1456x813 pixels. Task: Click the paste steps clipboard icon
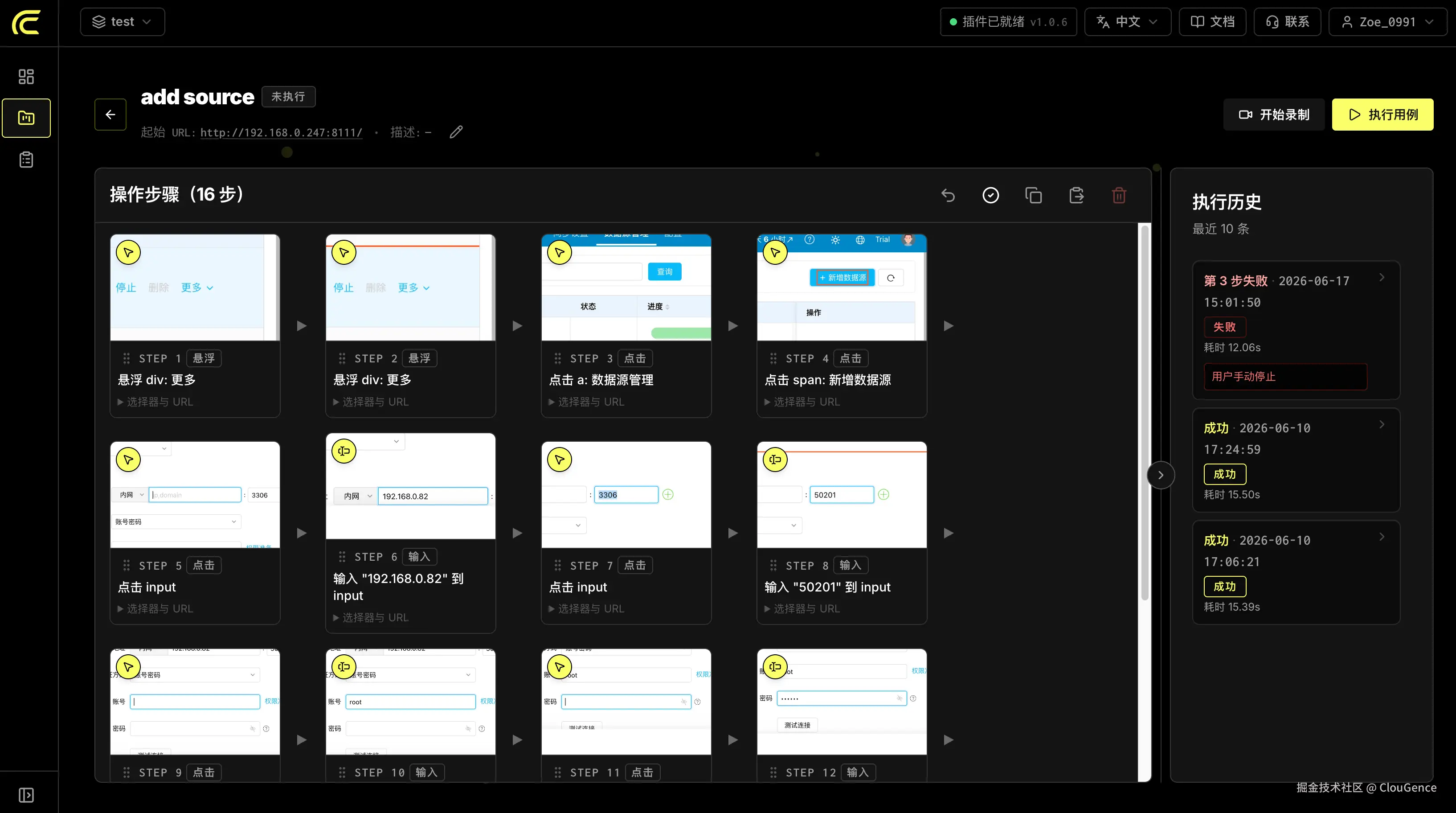(1076, 195)
